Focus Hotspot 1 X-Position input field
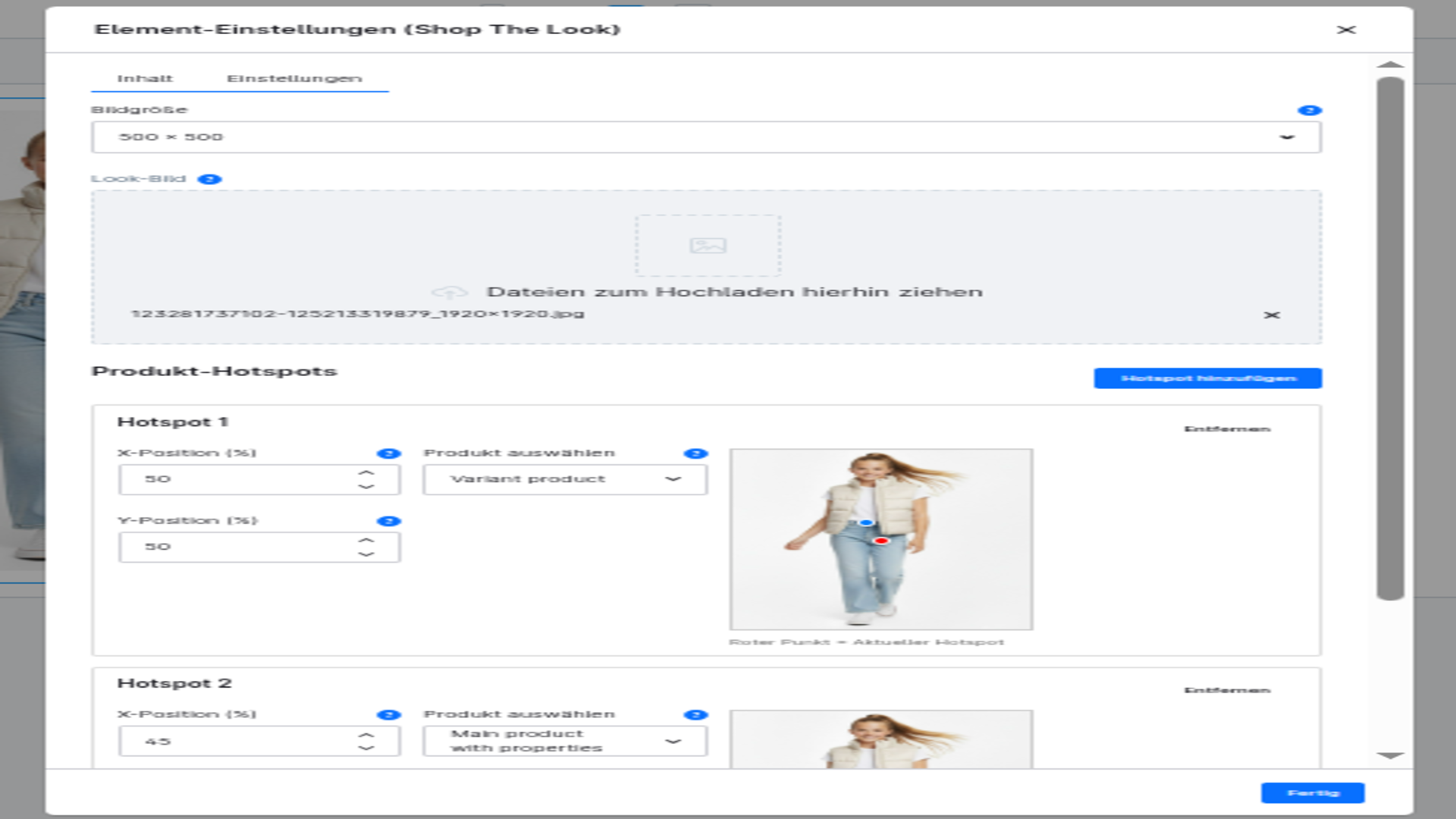 pos(259,479)
